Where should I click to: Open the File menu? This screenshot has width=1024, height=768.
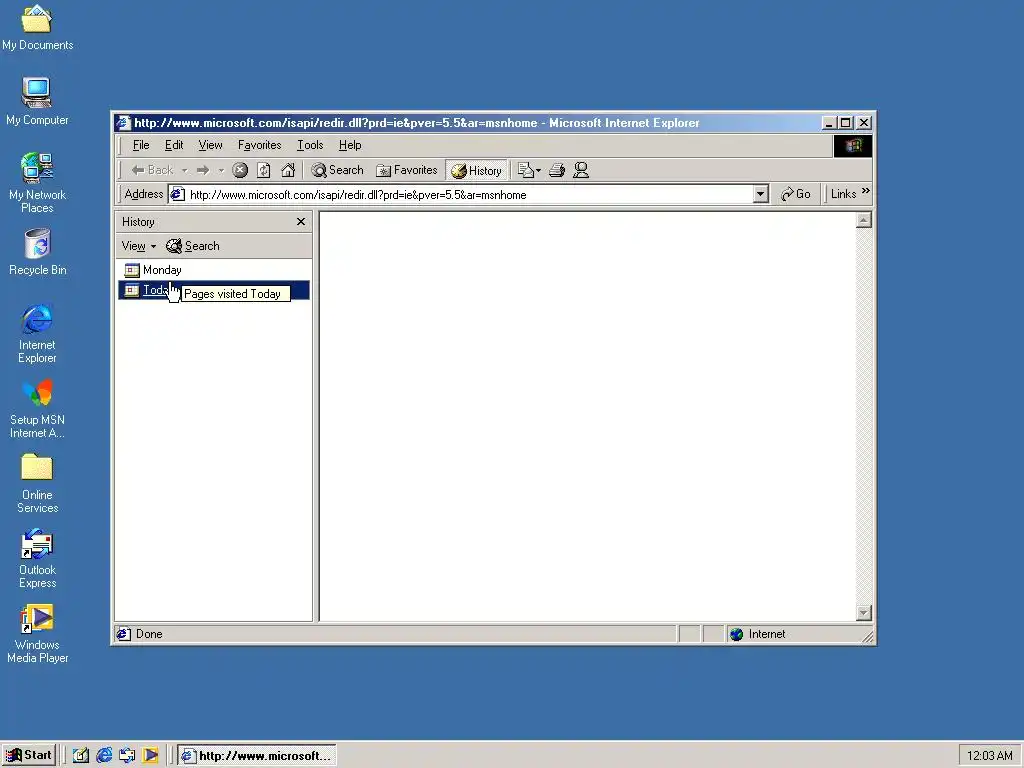141,145
